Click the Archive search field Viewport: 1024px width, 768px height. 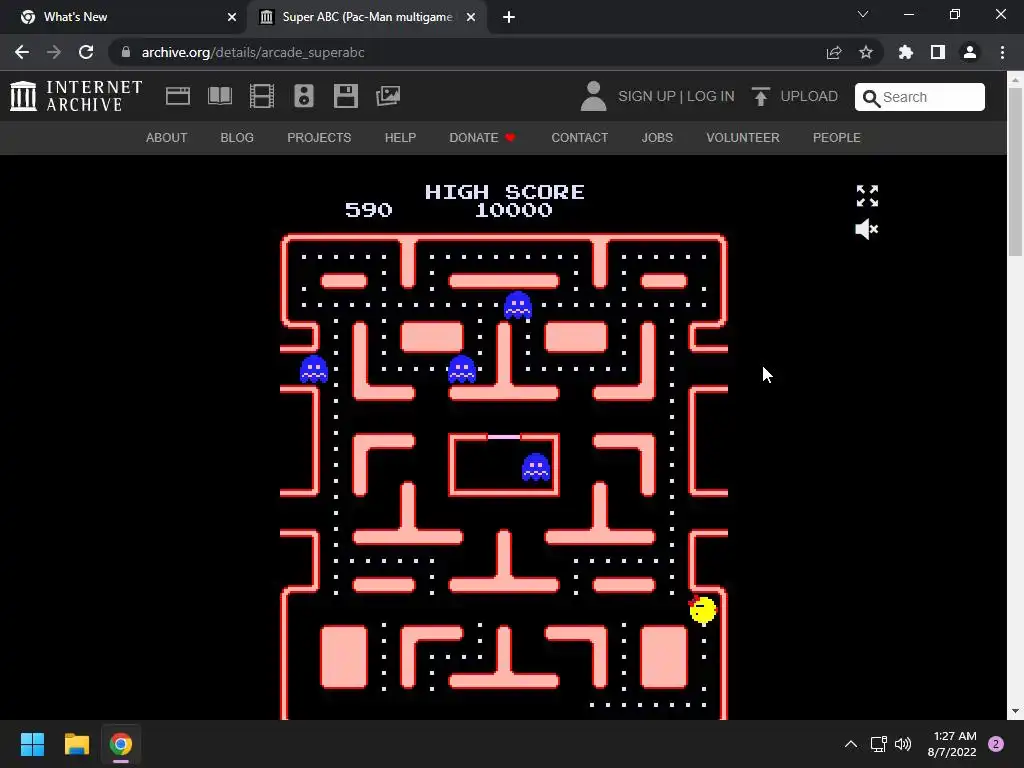920,97
